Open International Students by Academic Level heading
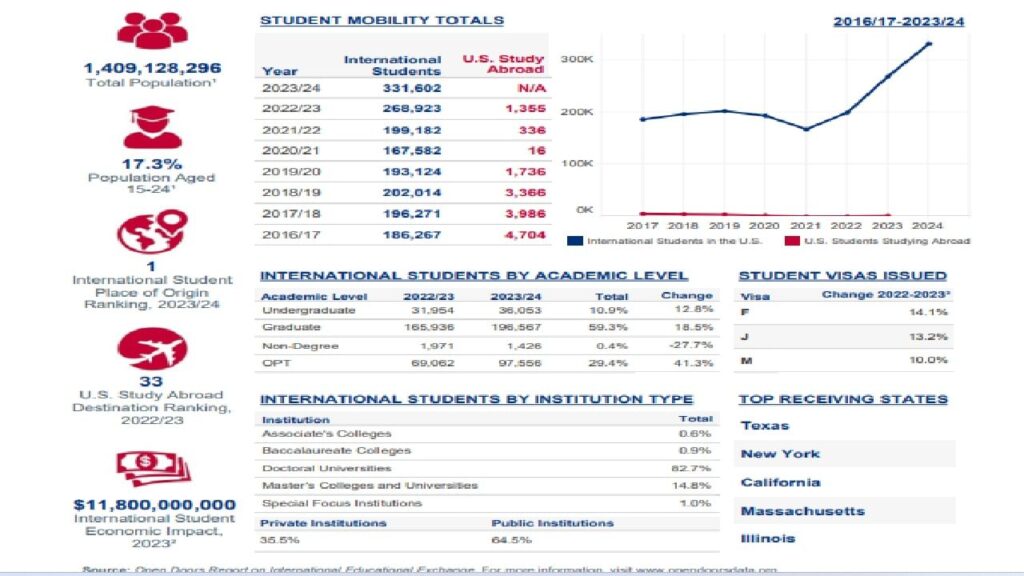Screen dimensions: 1024x576 (474, 276)
